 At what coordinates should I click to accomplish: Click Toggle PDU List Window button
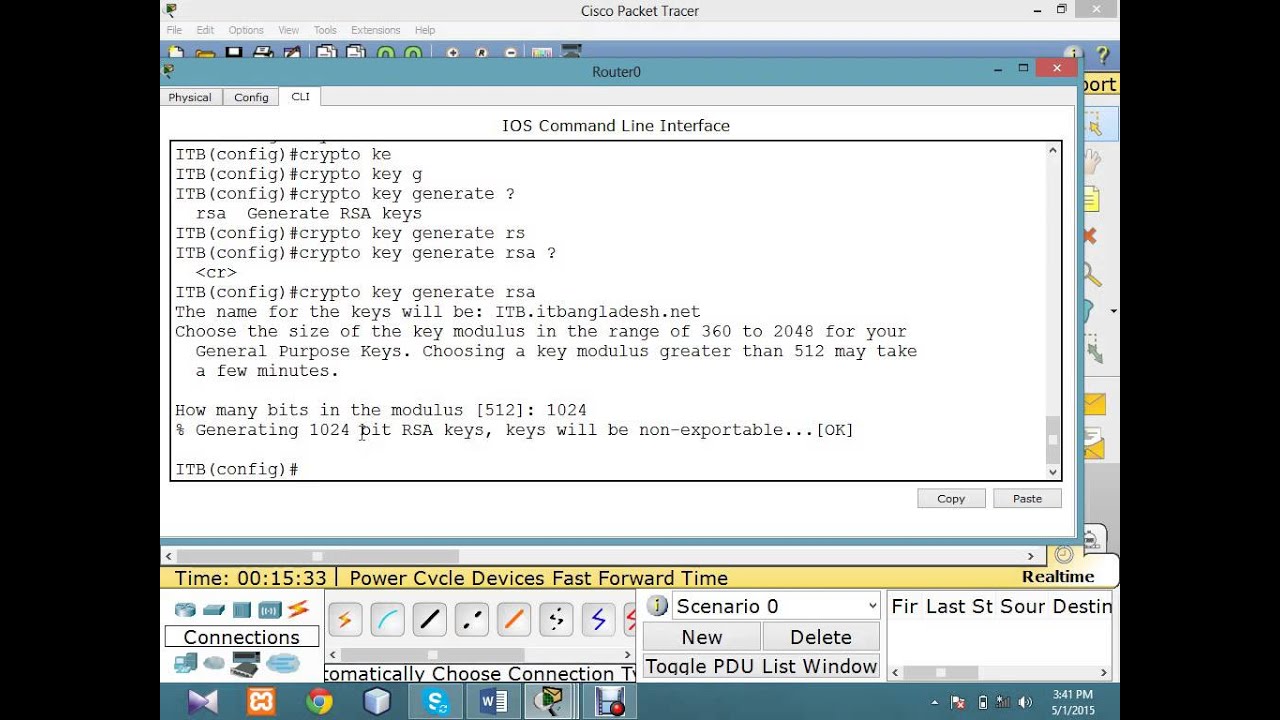point(761,666)
